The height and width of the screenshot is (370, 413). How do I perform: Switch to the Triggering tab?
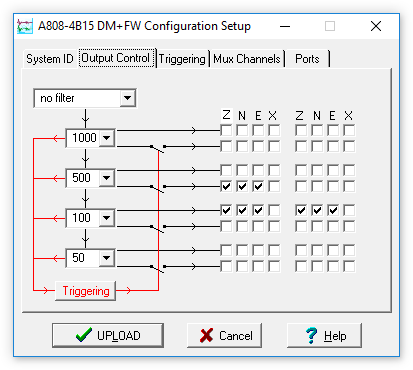click(182, 59)
